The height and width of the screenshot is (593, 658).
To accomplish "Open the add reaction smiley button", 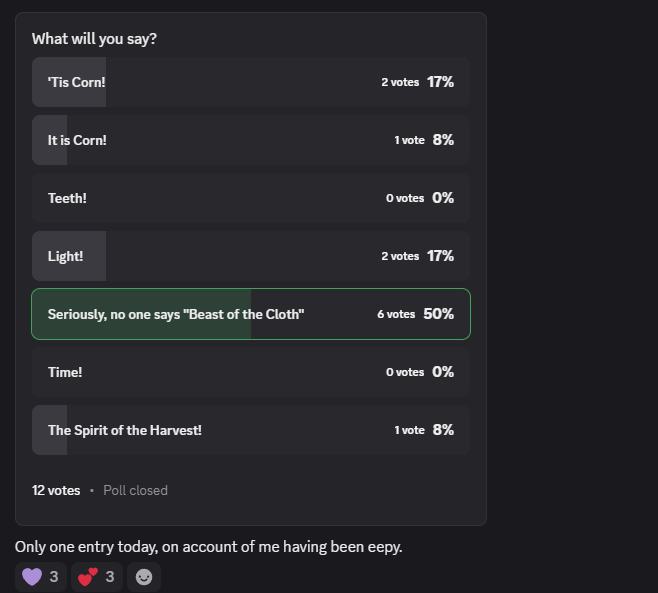I will coord(144,577).
